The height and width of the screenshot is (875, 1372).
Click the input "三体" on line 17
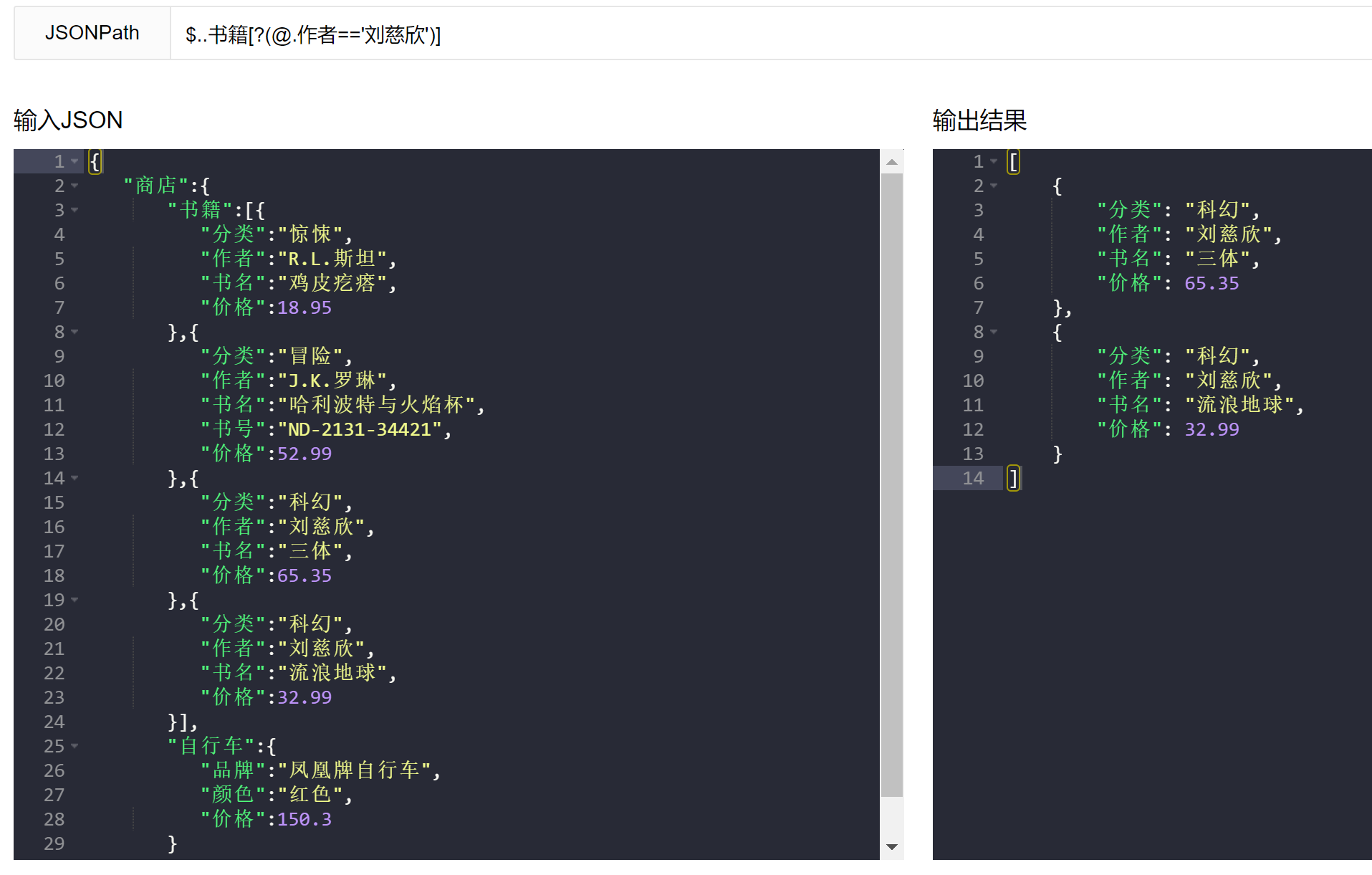(x=310, y=552)
